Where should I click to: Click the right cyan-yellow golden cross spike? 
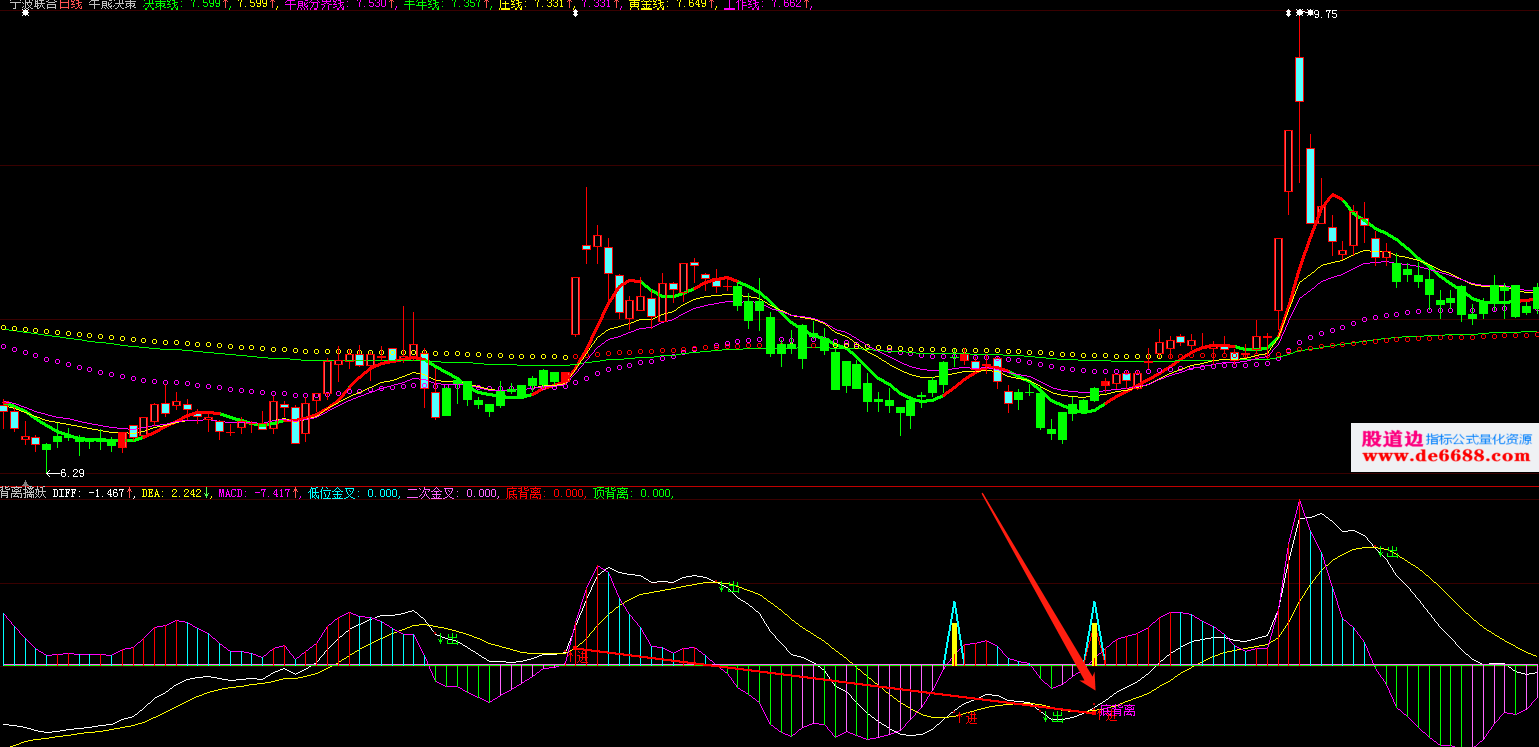click(x=1095, y=635)
